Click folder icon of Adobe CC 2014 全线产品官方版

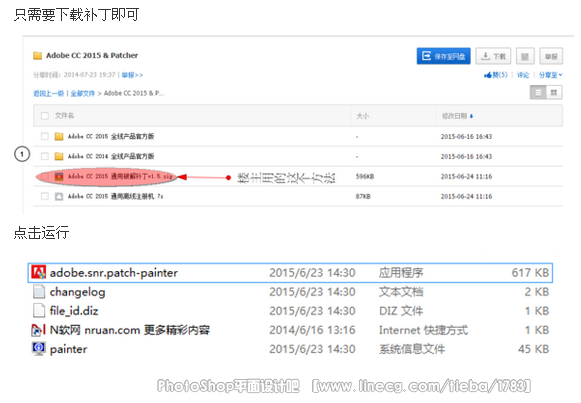click(x=59, y=156)
